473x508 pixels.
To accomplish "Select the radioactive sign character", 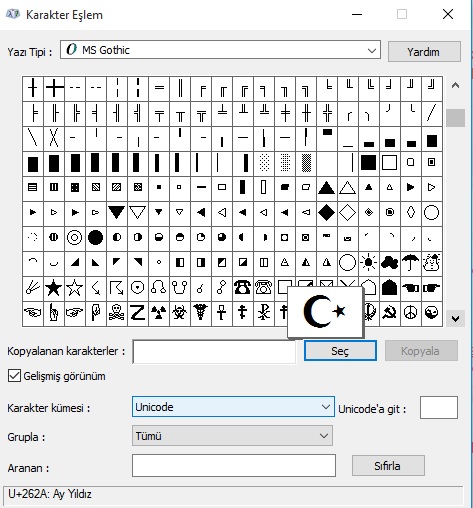I will pyautogui.click(x=159, y=313).
